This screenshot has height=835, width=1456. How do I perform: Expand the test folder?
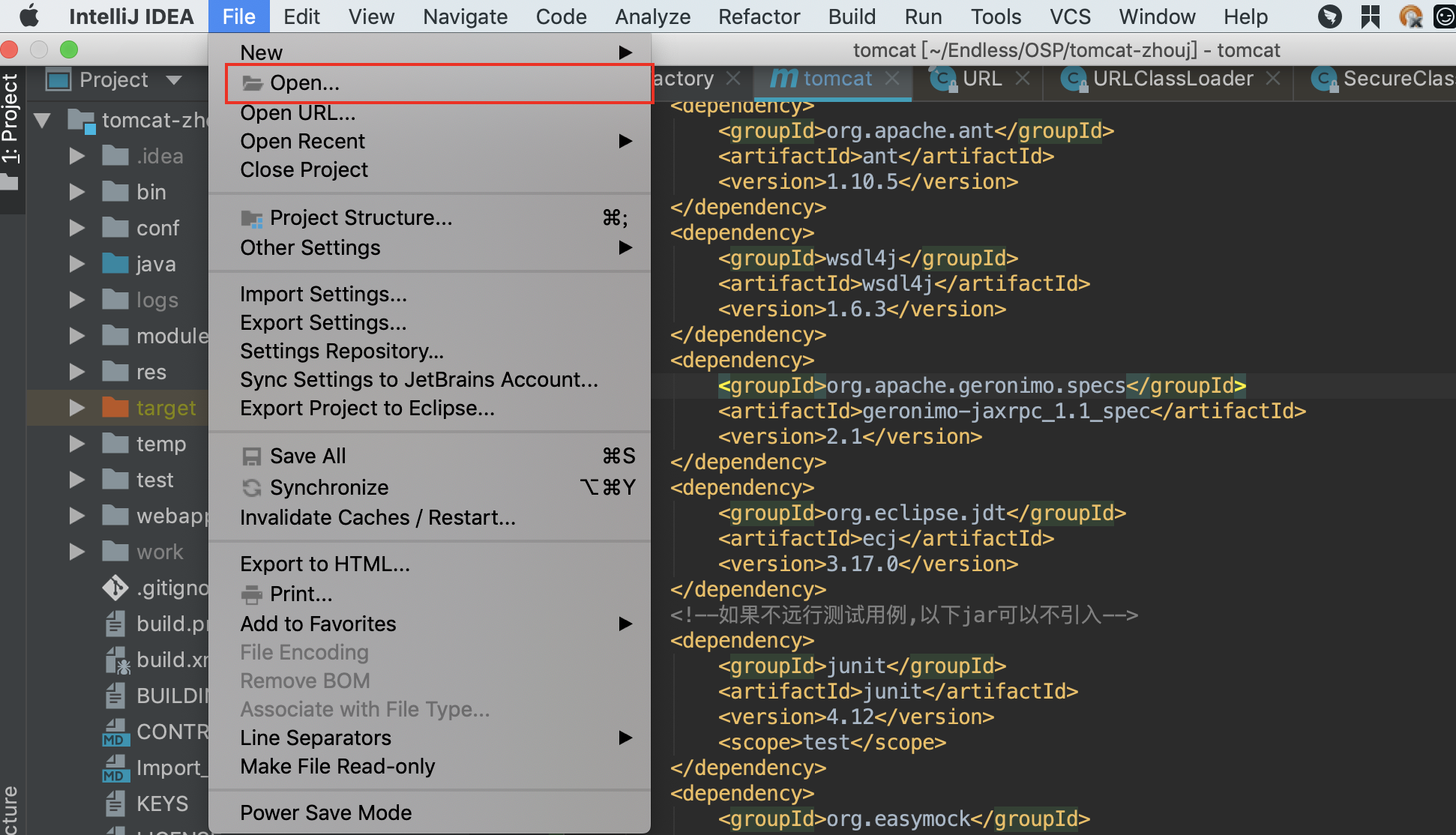tap(76, 480)
